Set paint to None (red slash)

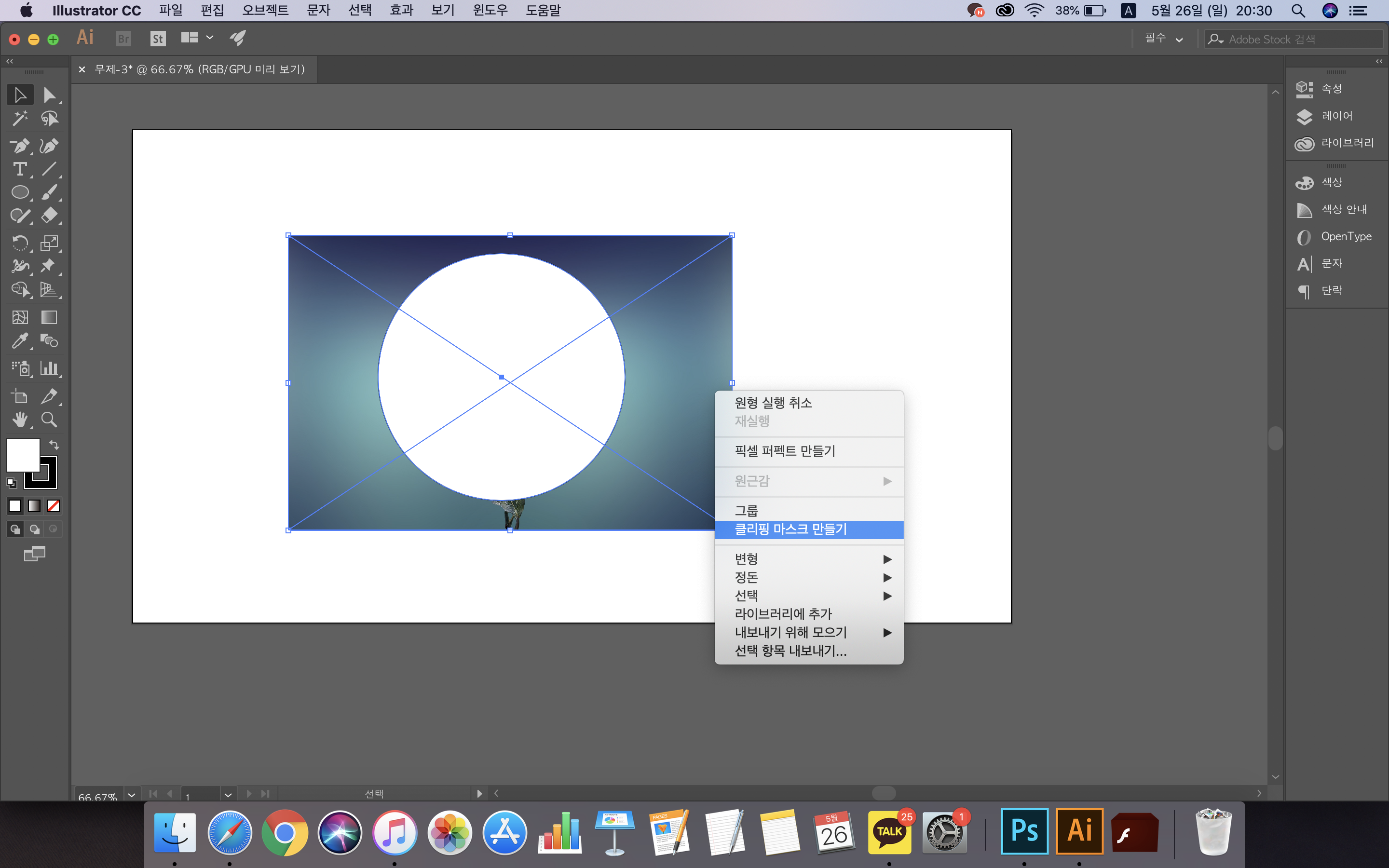click(x=54, y=506)
